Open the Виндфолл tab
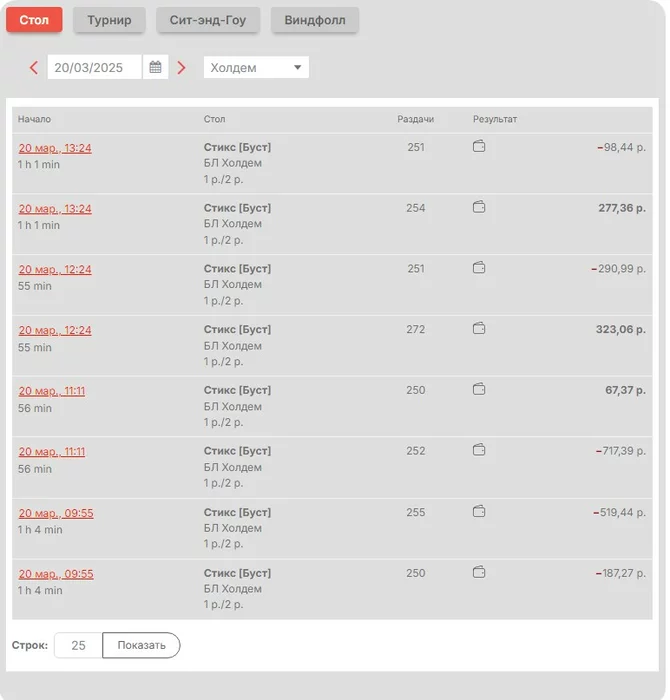 [315, 20]
